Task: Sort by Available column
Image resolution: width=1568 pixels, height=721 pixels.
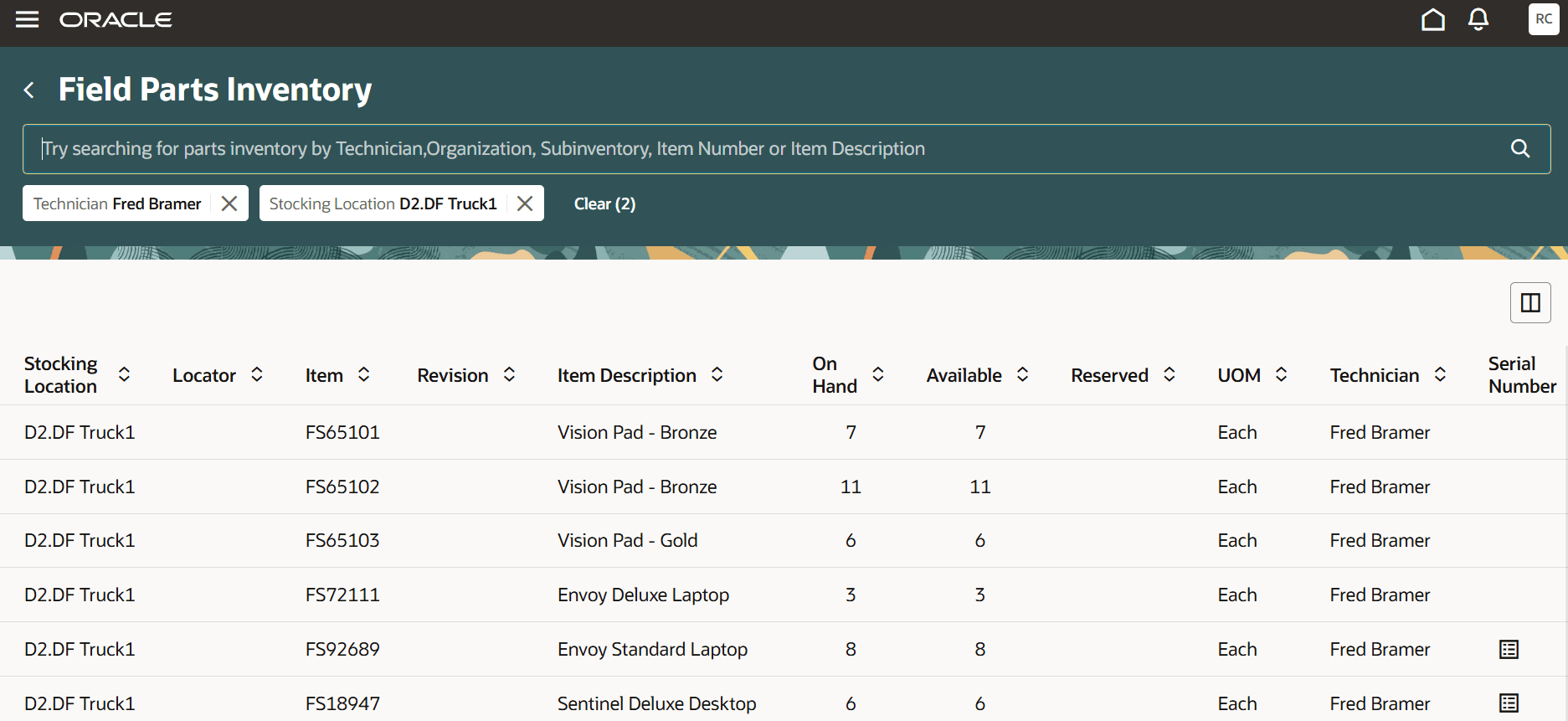Action: [1022, 374]
